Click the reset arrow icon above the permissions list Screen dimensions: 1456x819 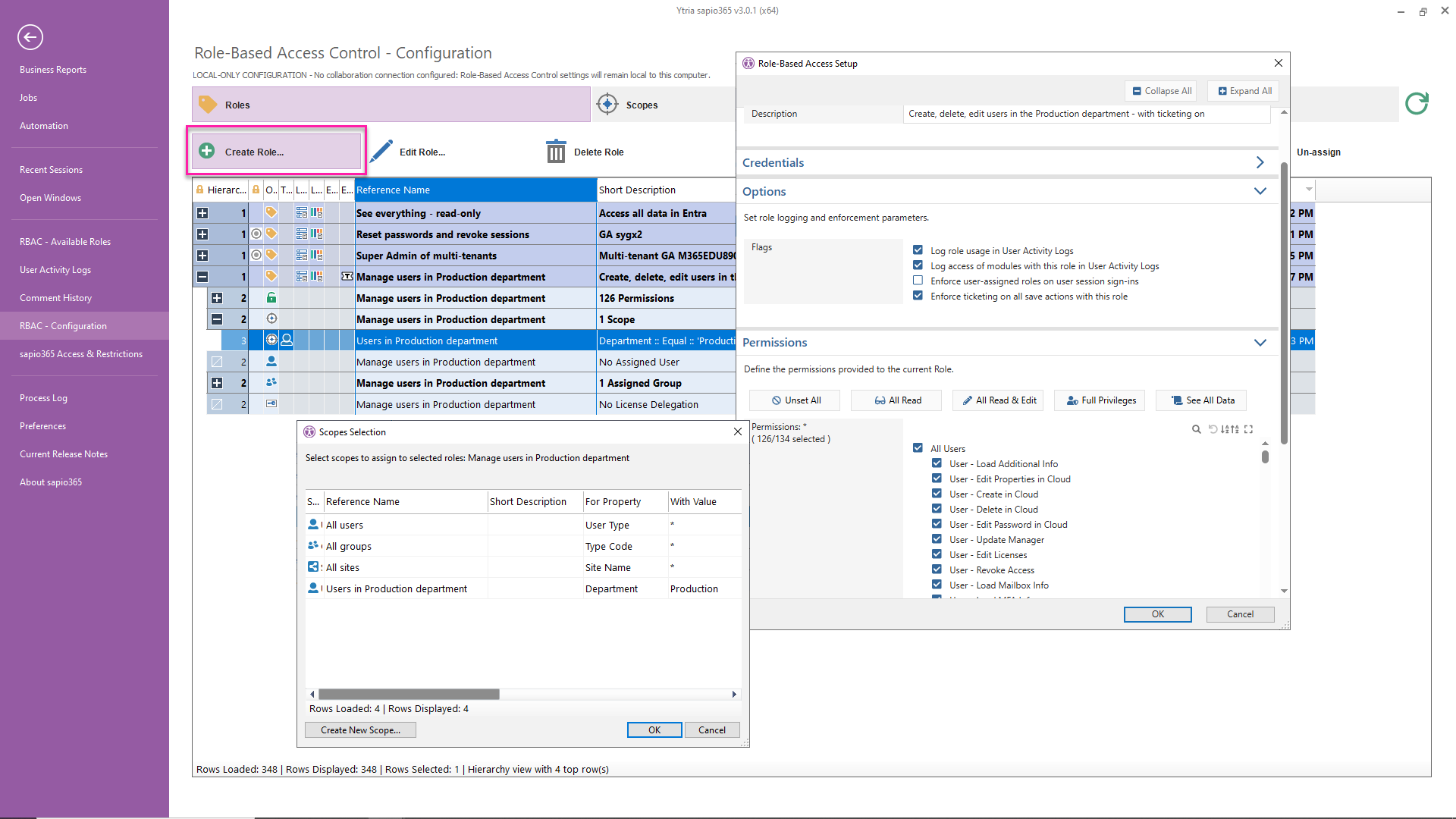point(1213,429)
